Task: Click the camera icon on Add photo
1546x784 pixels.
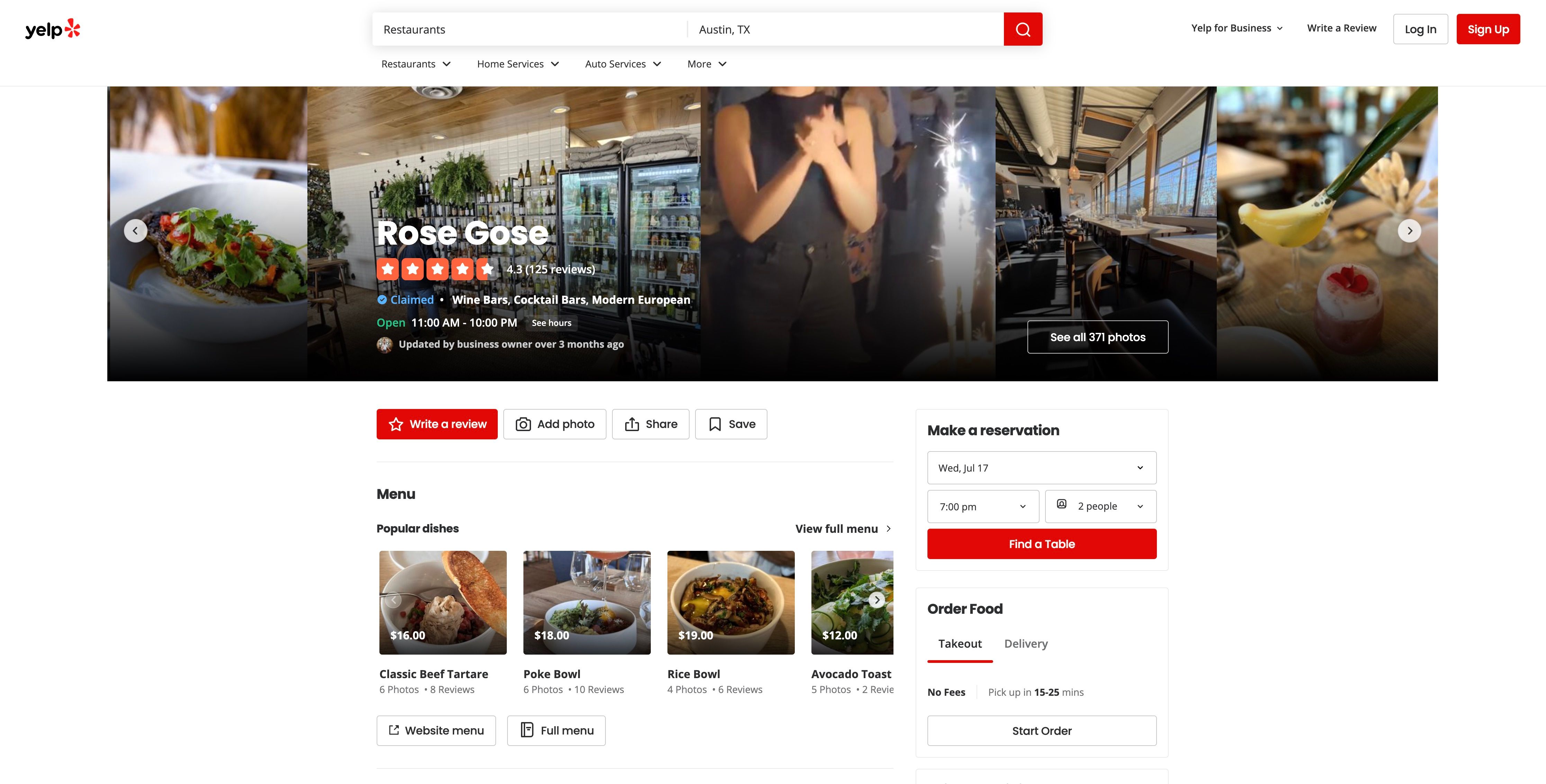Action: coord(523,423)
